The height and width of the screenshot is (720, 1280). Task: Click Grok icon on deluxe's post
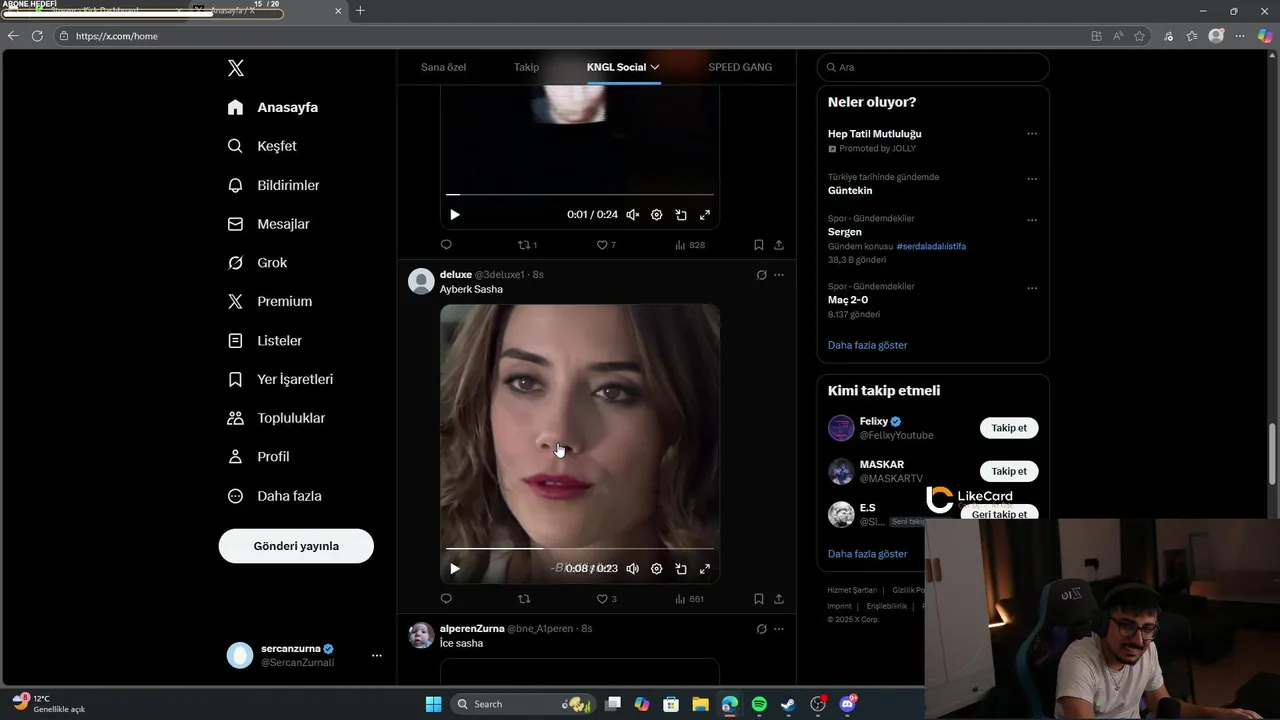coord(761,275)
